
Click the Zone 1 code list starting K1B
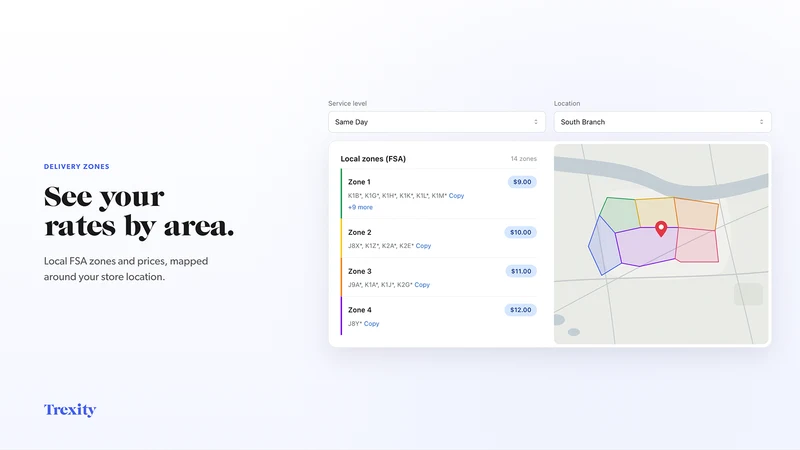(x=397, y=195)
